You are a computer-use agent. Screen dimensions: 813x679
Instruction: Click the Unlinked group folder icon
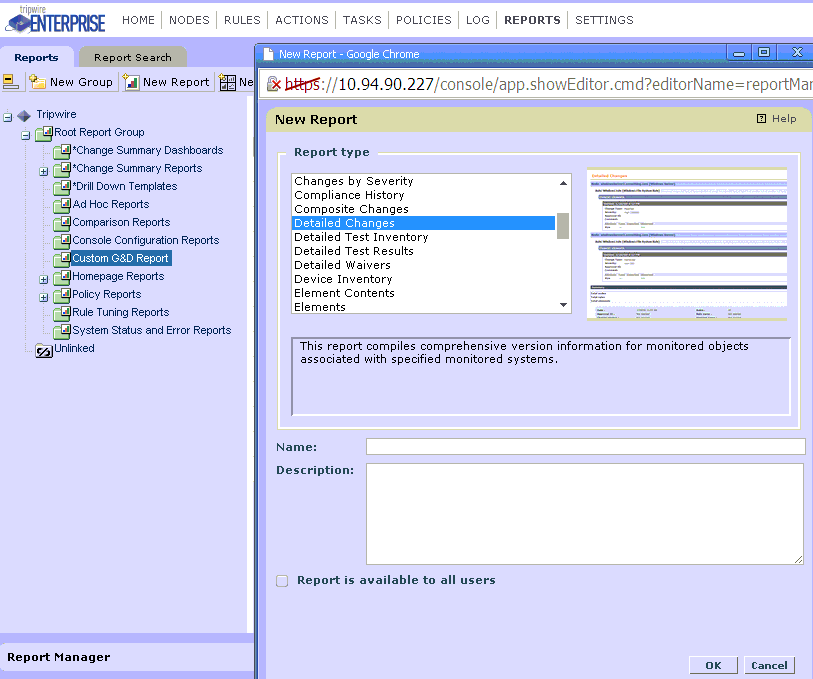[x=43, y=349]
